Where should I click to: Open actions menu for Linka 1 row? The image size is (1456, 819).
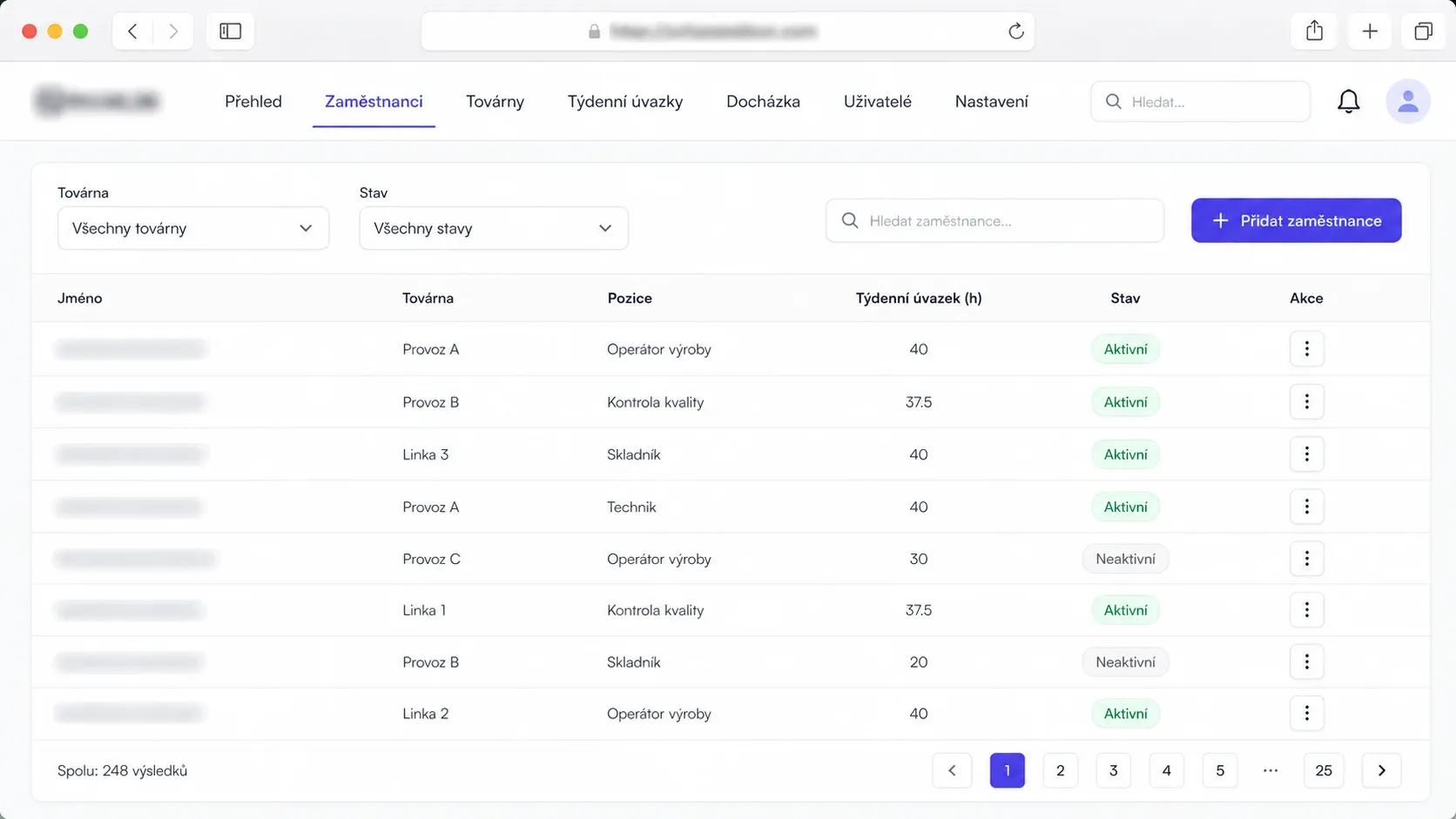coord(1306,610)
